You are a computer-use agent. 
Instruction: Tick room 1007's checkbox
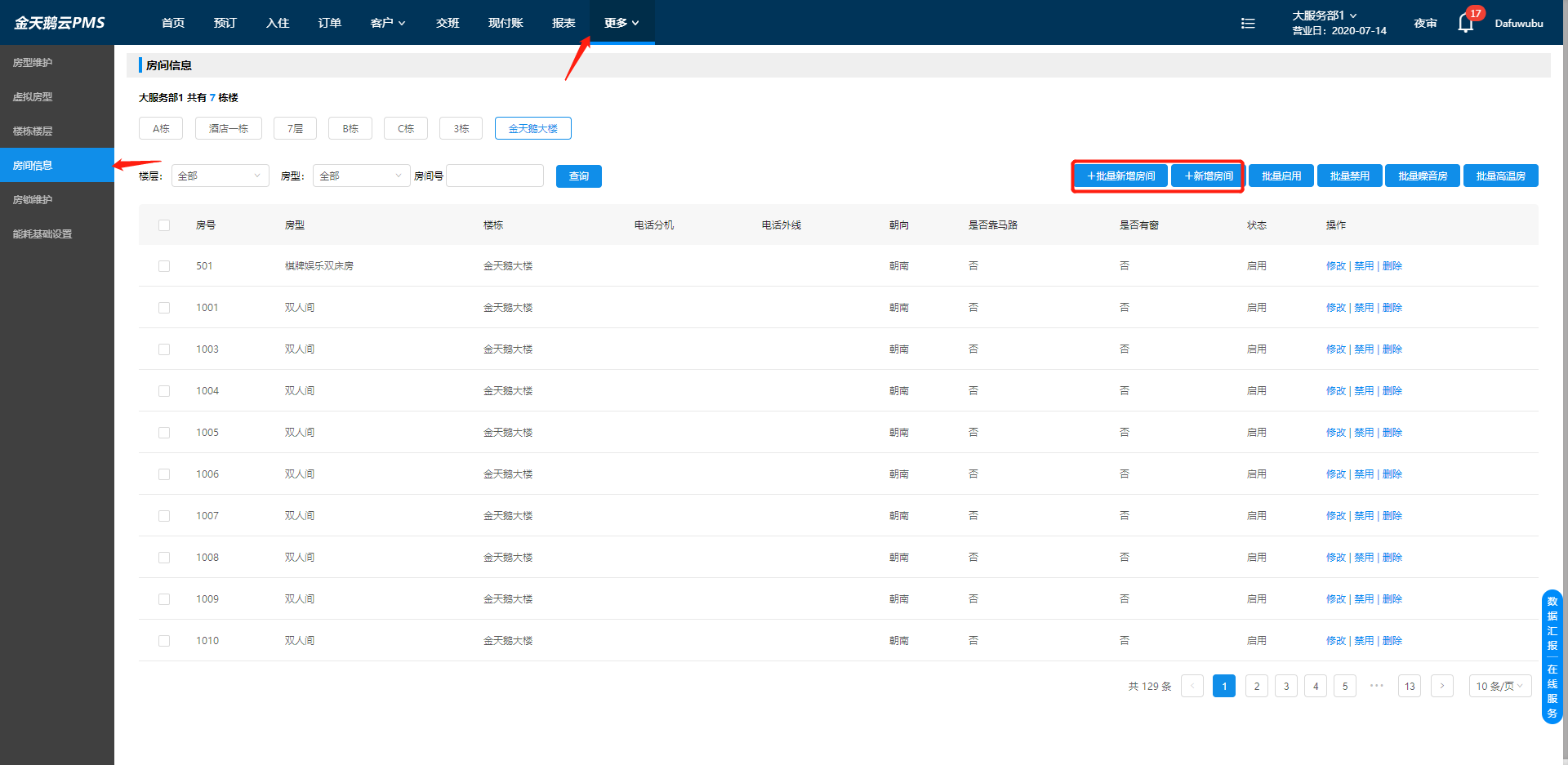[x=164, y=516]
